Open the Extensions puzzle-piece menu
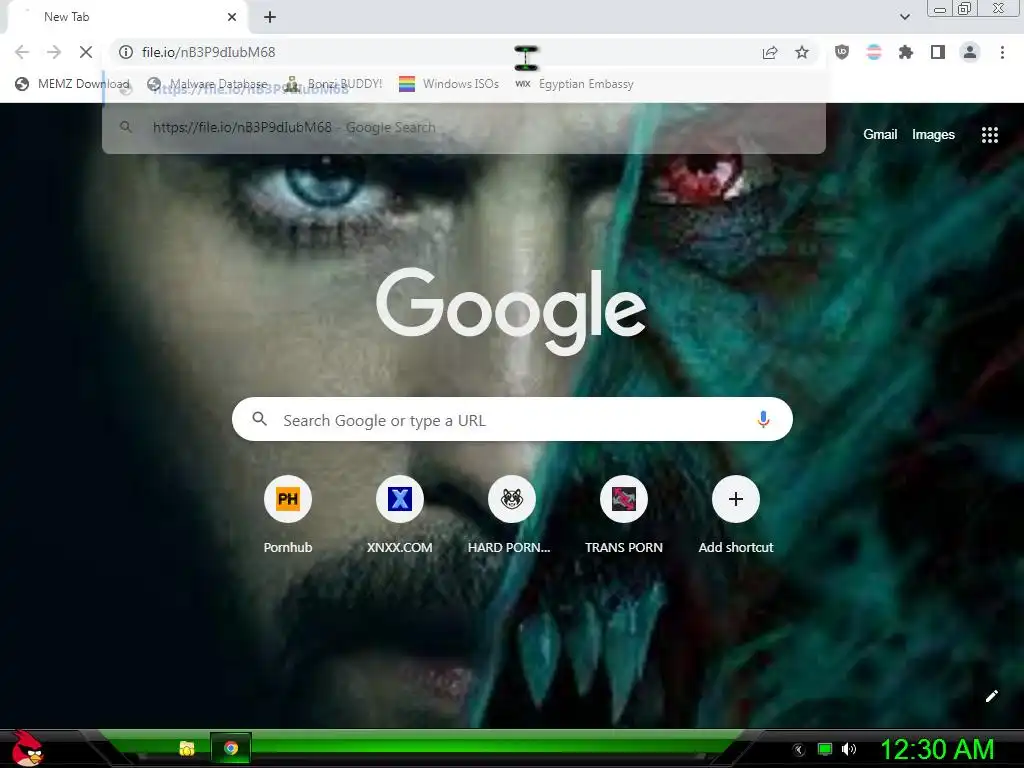Screen dimensions: 1024x768 point(906,52)
